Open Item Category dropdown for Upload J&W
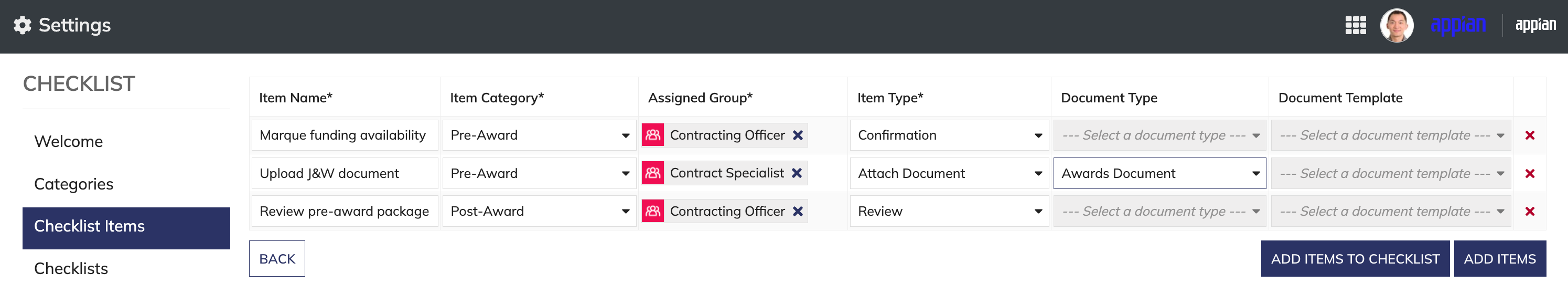The width and height of the screenshot is (1568, 294). [539, 173]
